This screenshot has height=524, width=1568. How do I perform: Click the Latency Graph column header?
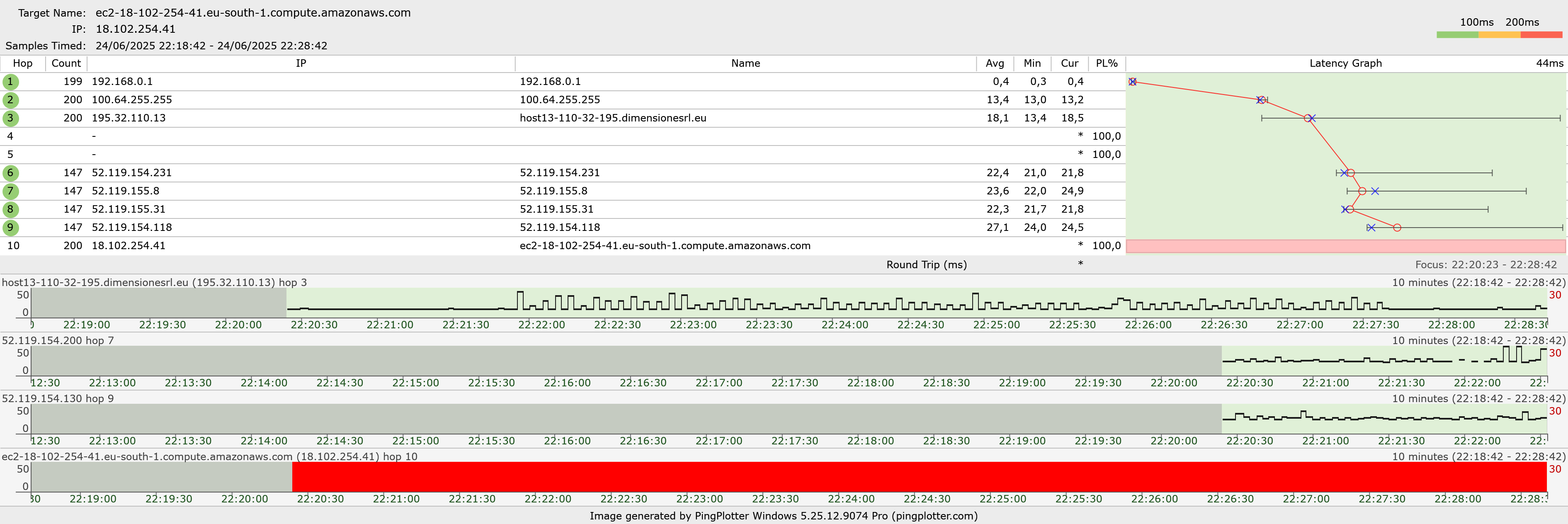point(1345,63)
